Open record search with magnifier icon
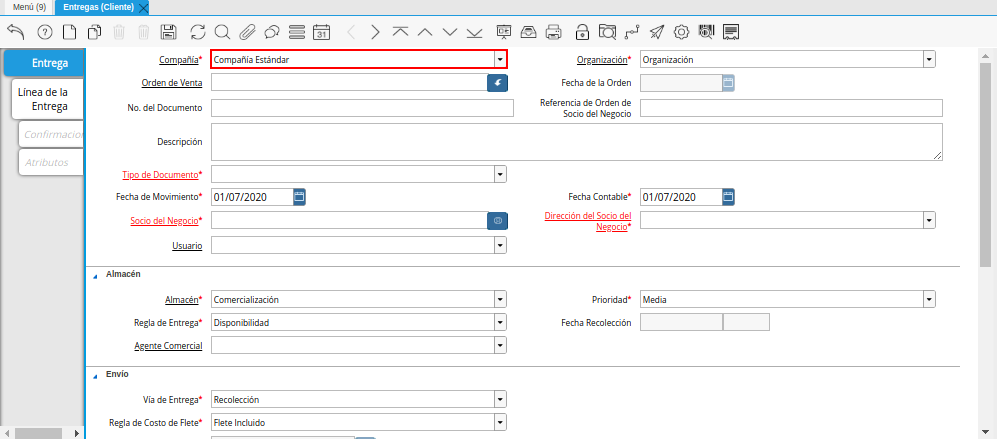 click(222, 32)
